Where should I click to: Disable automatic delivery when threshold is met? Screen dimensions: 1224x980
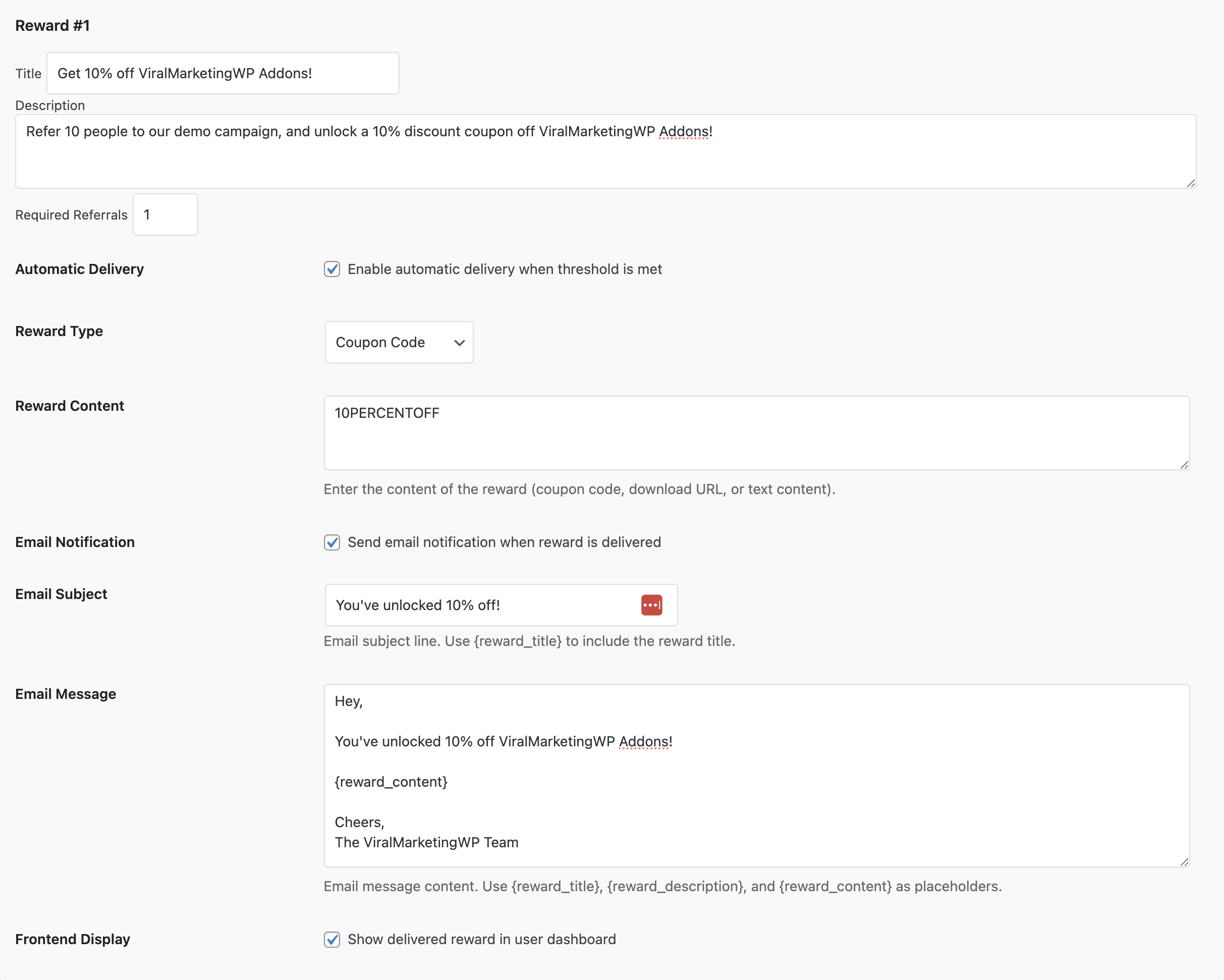coord(332,269)
